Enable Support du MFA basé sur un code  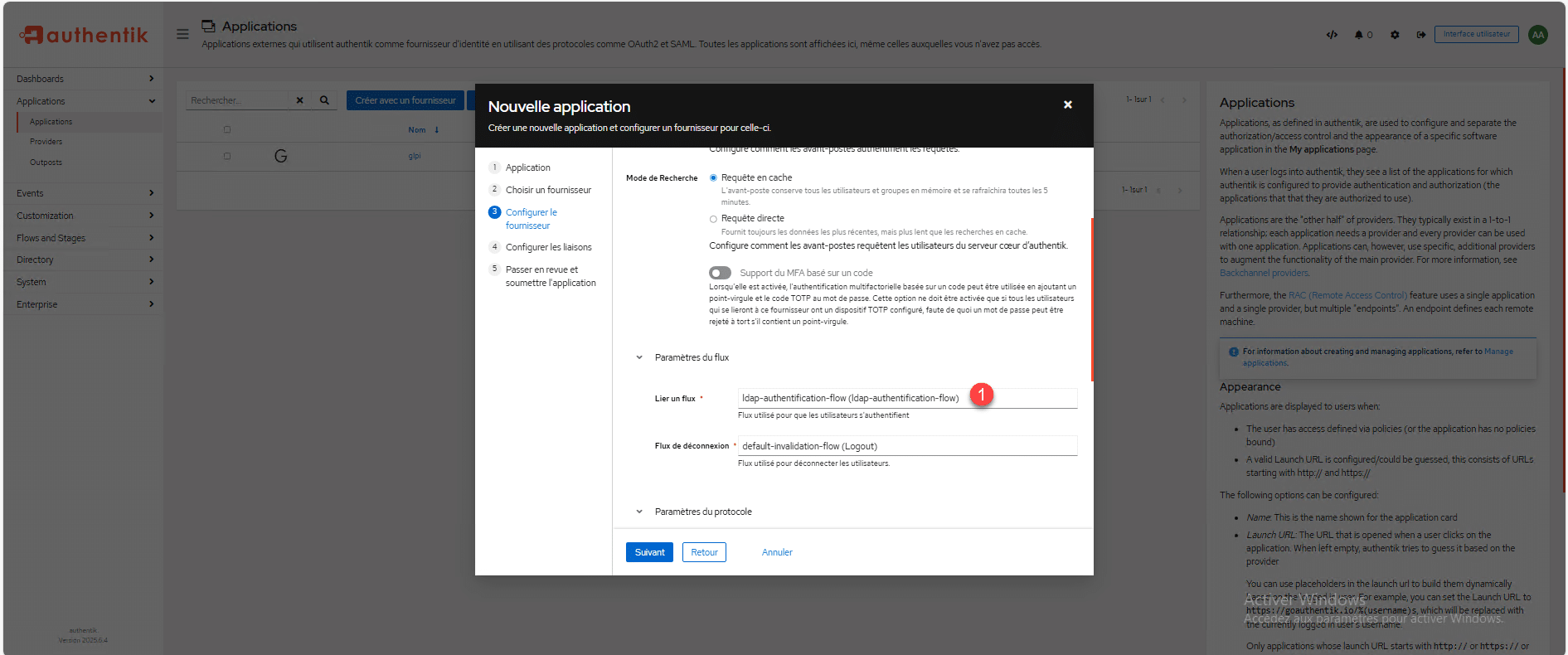point(720,273)
